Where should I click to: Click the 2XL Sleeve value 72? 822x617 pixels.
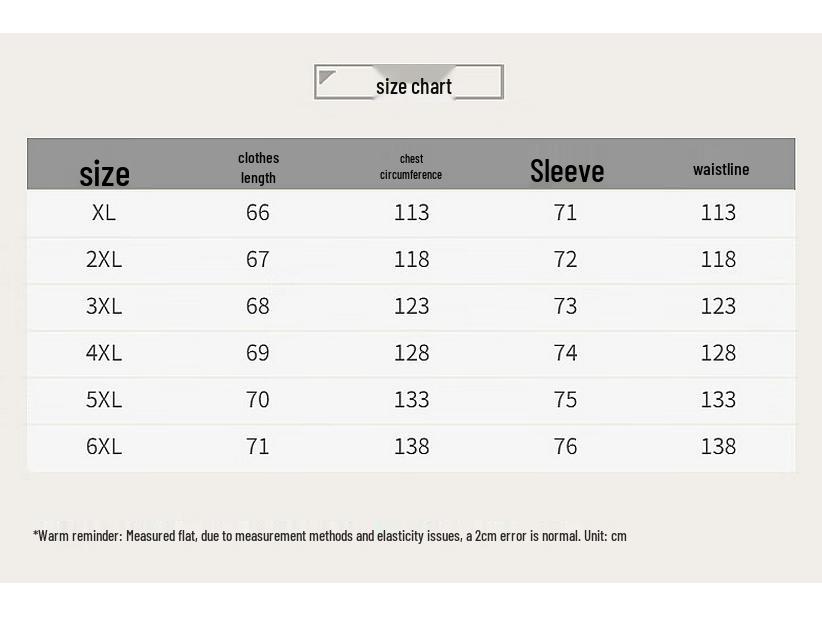click(565, 259)
